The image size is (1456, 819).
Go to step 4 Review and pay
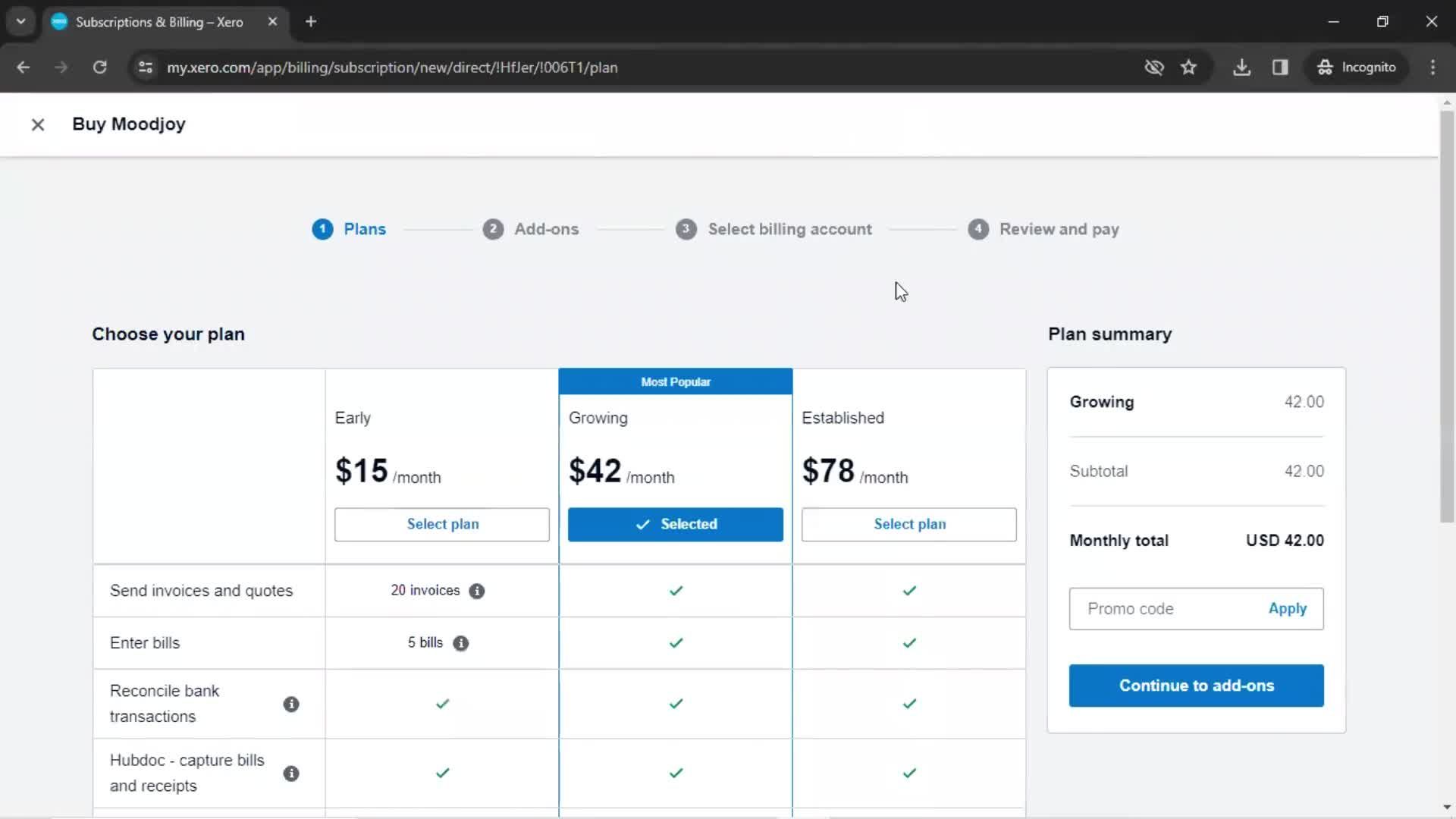[1043, 229]
